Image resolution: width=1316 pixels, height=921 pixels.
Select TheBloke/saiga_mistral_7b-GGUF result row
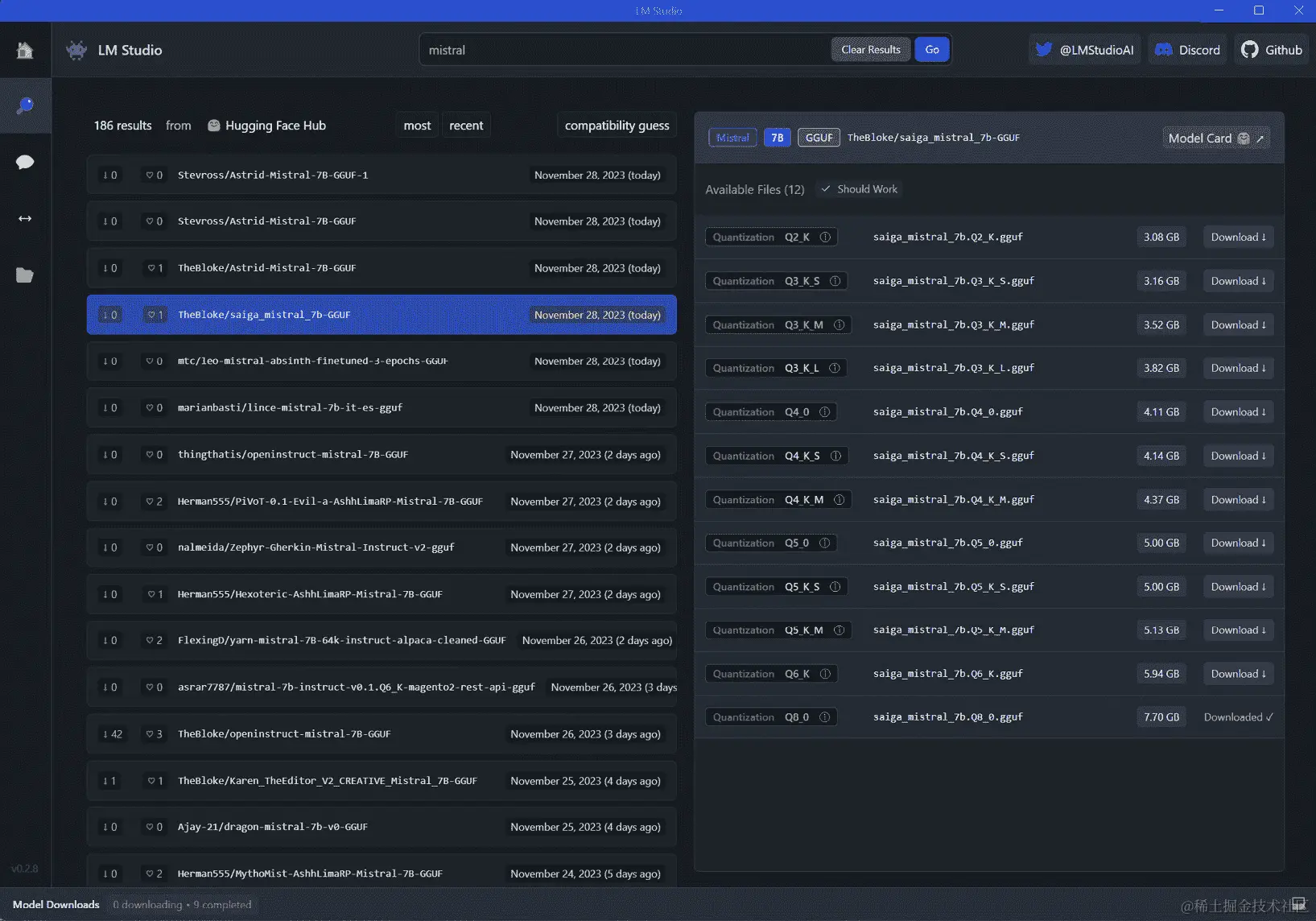coord(382,315)
